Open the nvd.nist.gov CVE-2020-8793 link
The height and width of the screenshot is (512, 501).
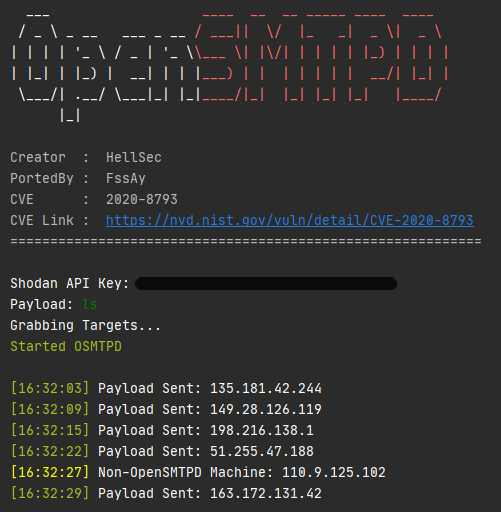pyautogui.click(x=290, y=221)
